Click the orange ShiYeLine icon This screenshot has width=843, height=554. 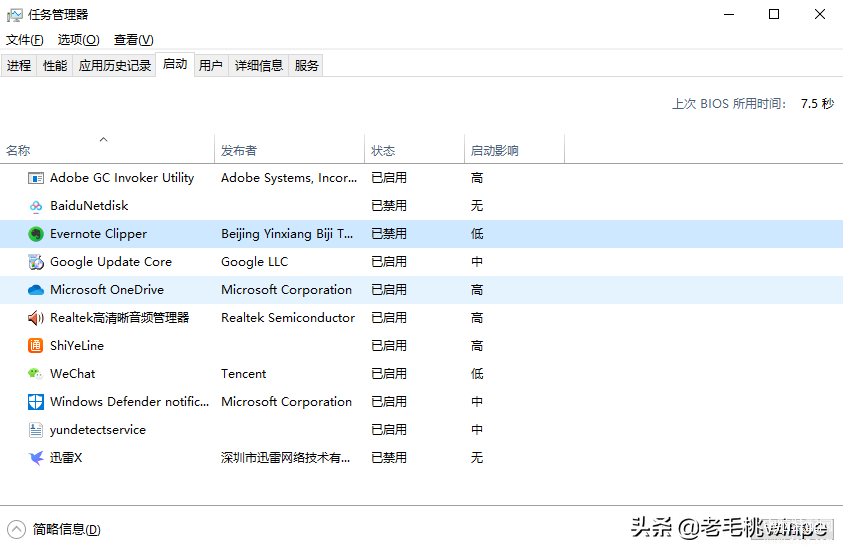click(x=35, y=345)
